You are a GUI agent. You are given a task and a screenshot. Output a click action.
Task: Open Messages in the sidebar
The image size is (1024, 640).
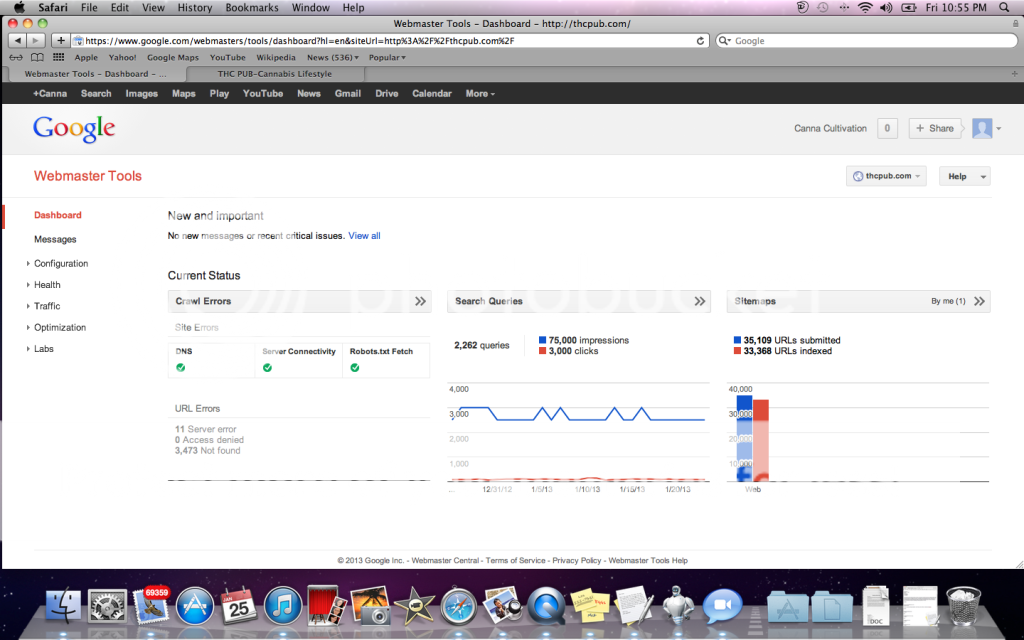tap(55, 239)
